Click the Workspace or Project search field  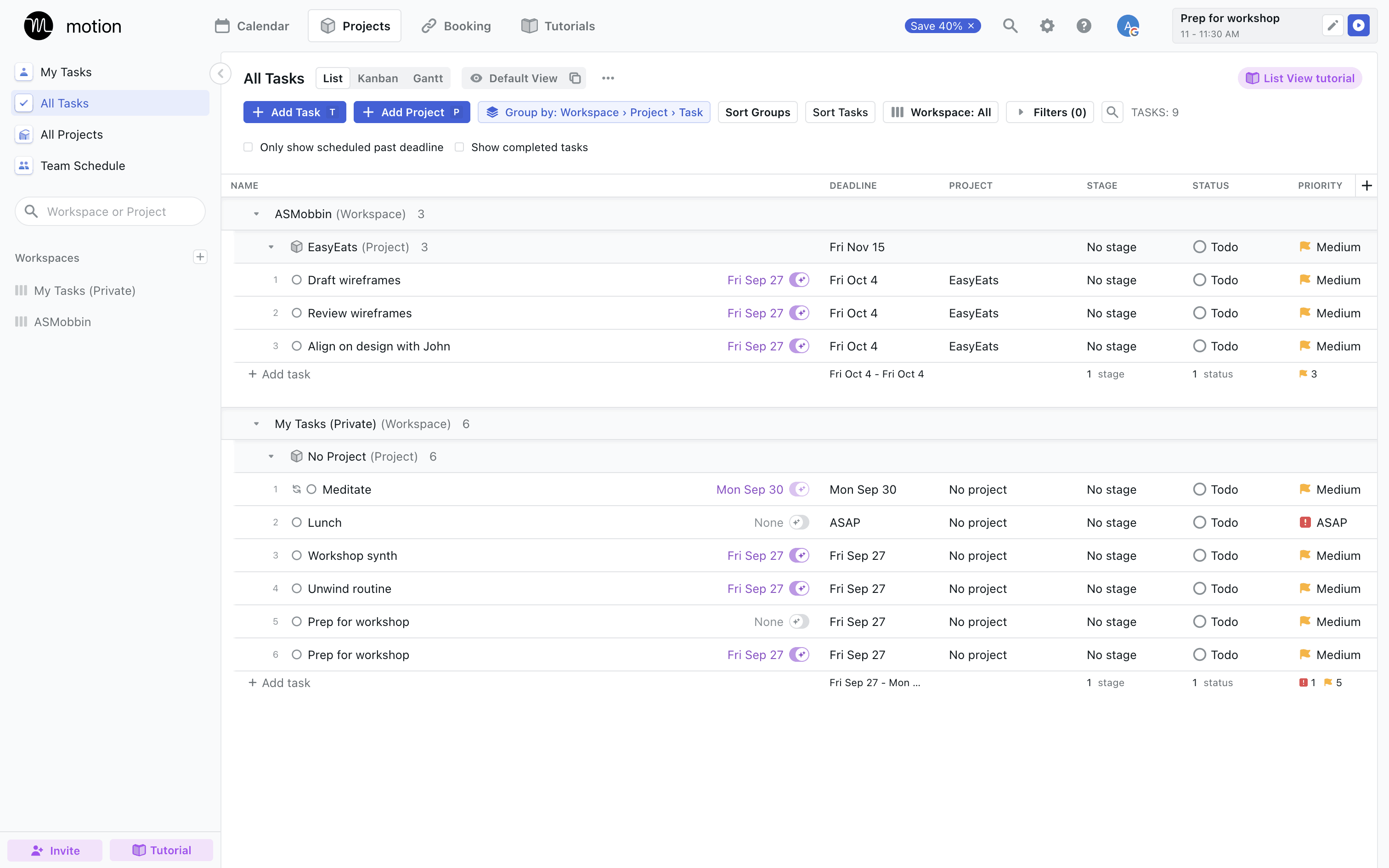(110, 211)
